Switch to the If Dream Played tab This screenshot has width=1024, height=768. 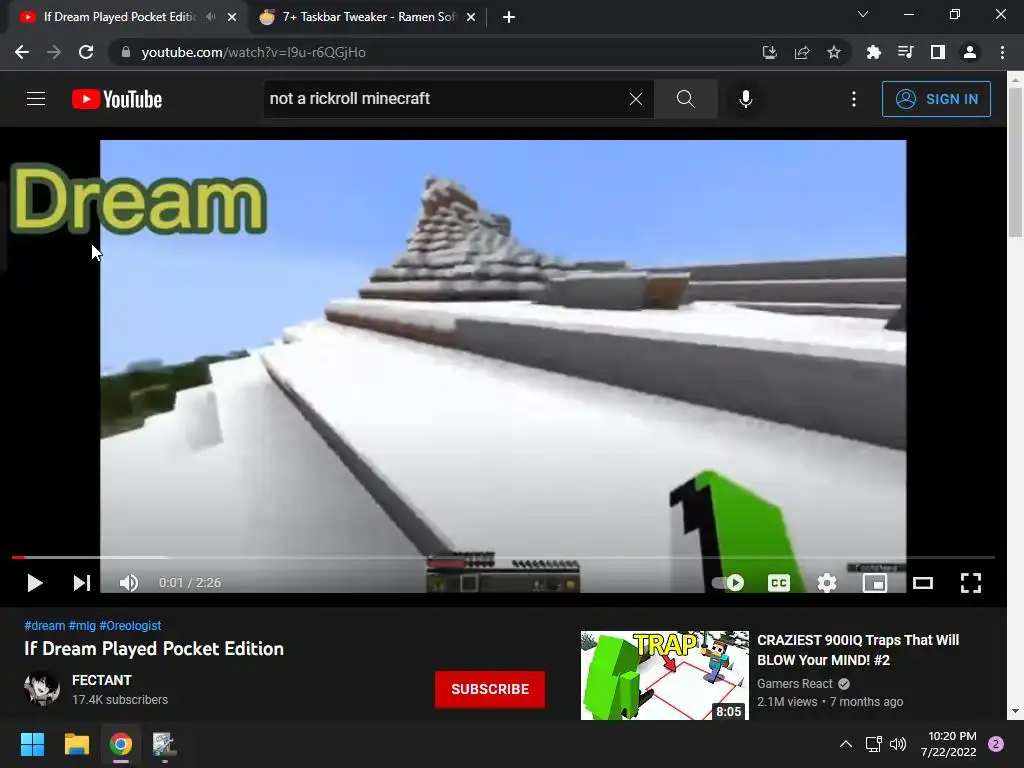(x=118, y=17)
